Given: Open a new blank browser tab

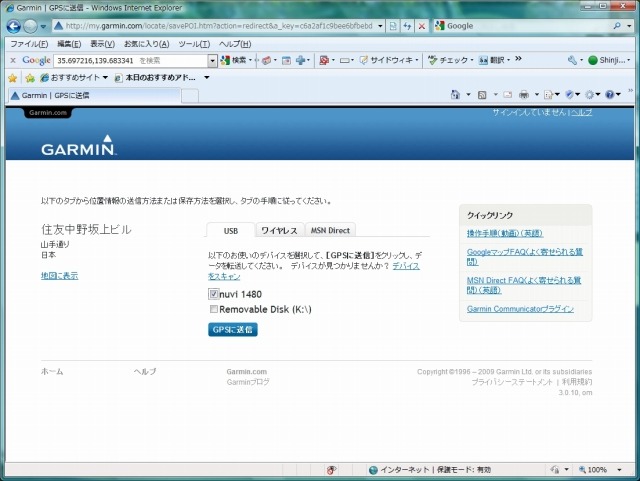Looking at the screenshot, I should point(190,96).
